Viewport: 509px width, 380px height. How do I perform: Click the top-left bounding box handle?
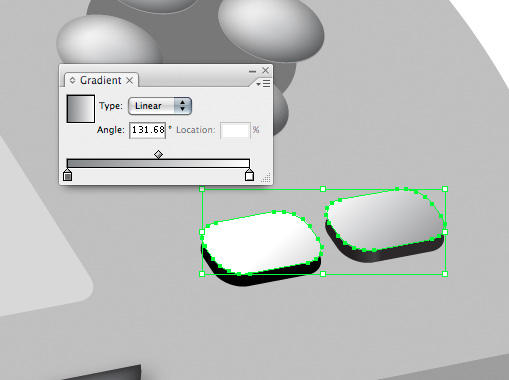pyautogui.click(x=202, y=189)
